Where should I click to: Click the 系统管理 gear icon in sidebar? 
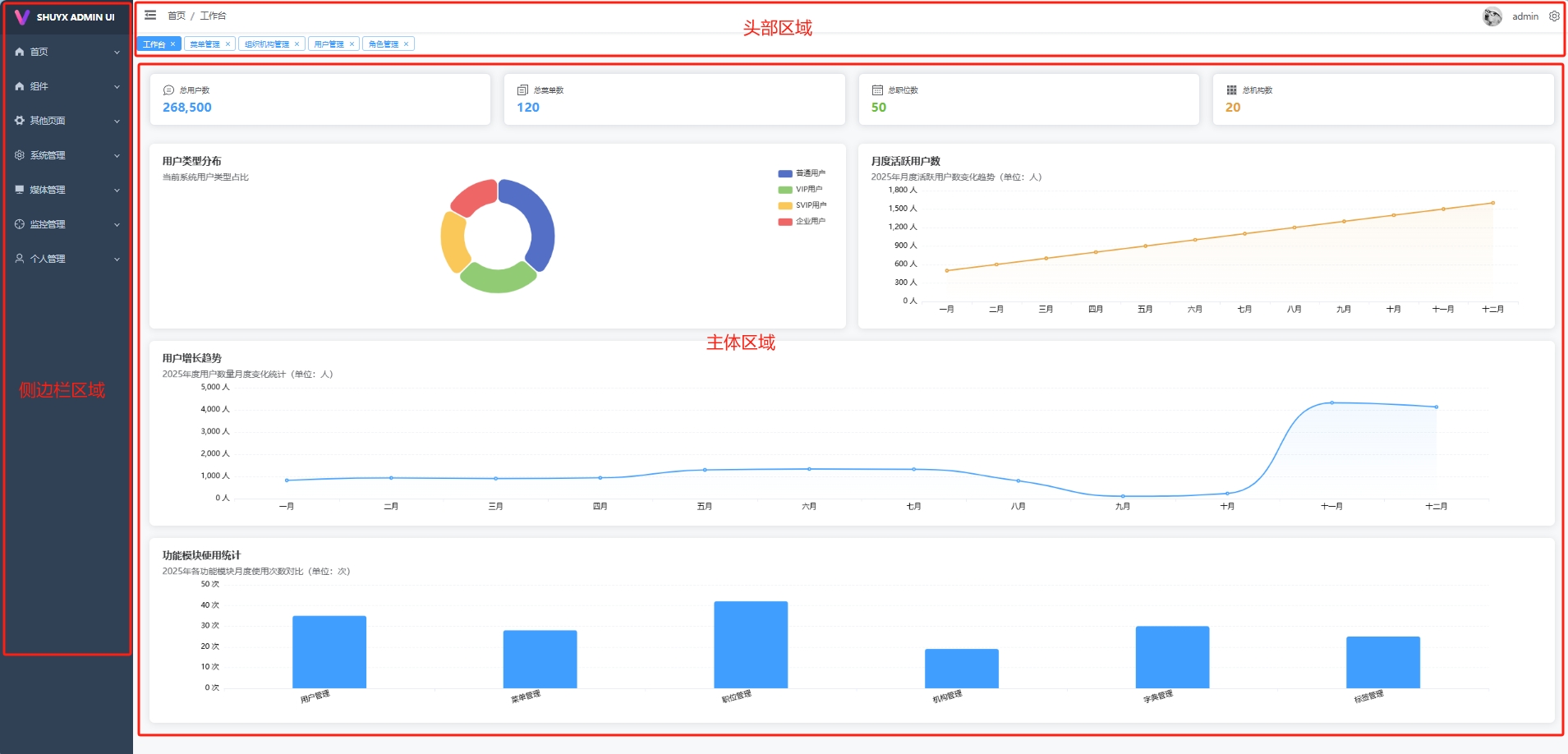20,155
